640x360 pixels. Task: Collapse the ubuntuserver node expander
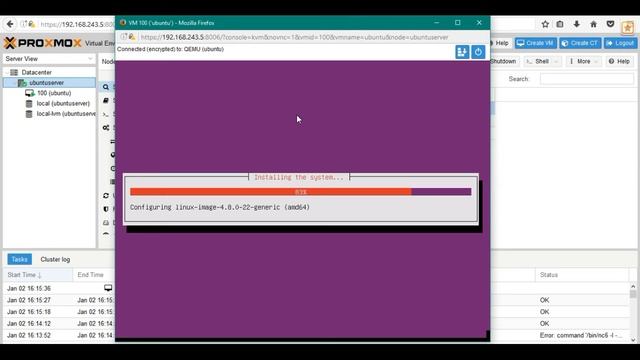tap(16, 83)
